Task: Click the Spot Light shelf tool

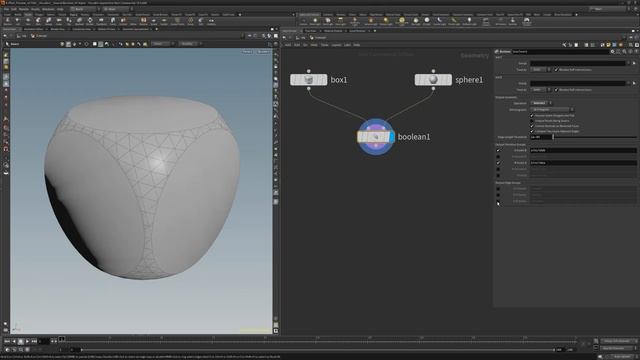Action: pos(328,21)
